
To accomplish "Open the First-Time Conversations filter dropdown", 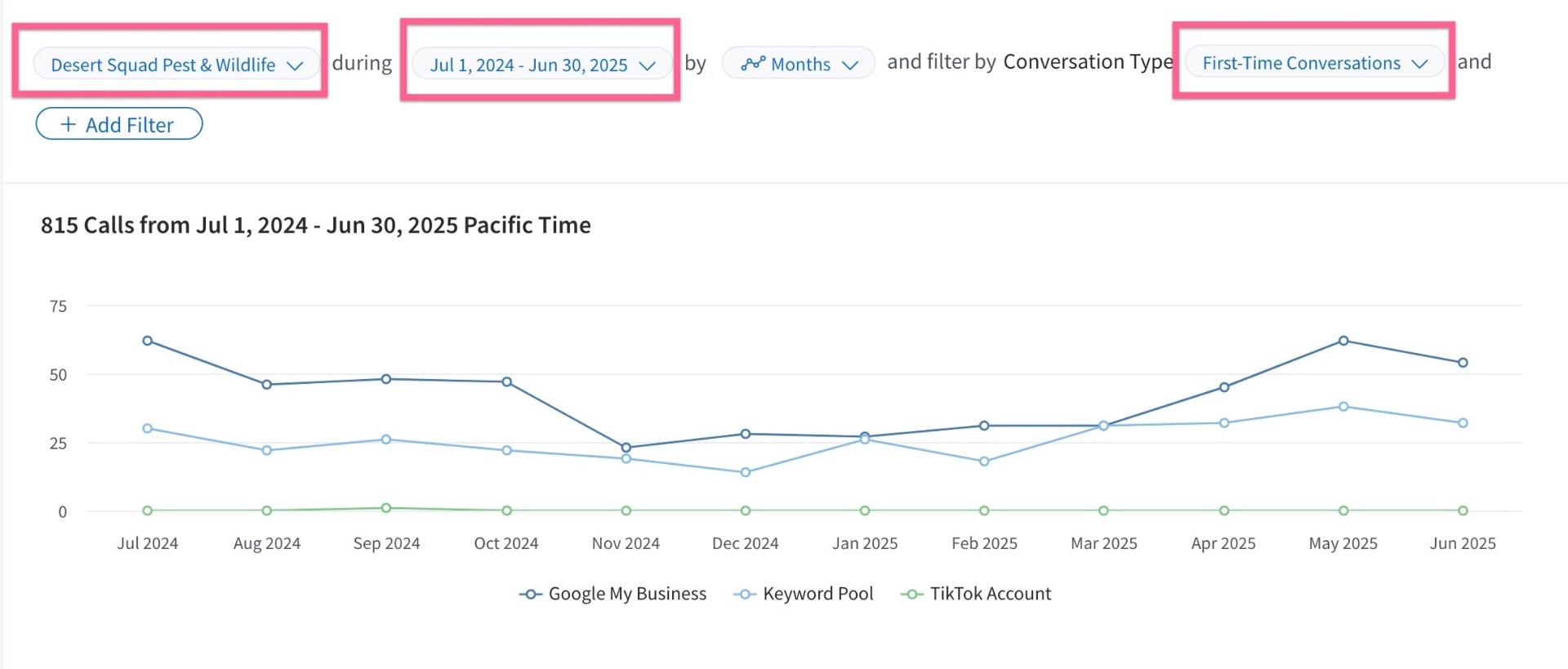I will pos(1314,63).
